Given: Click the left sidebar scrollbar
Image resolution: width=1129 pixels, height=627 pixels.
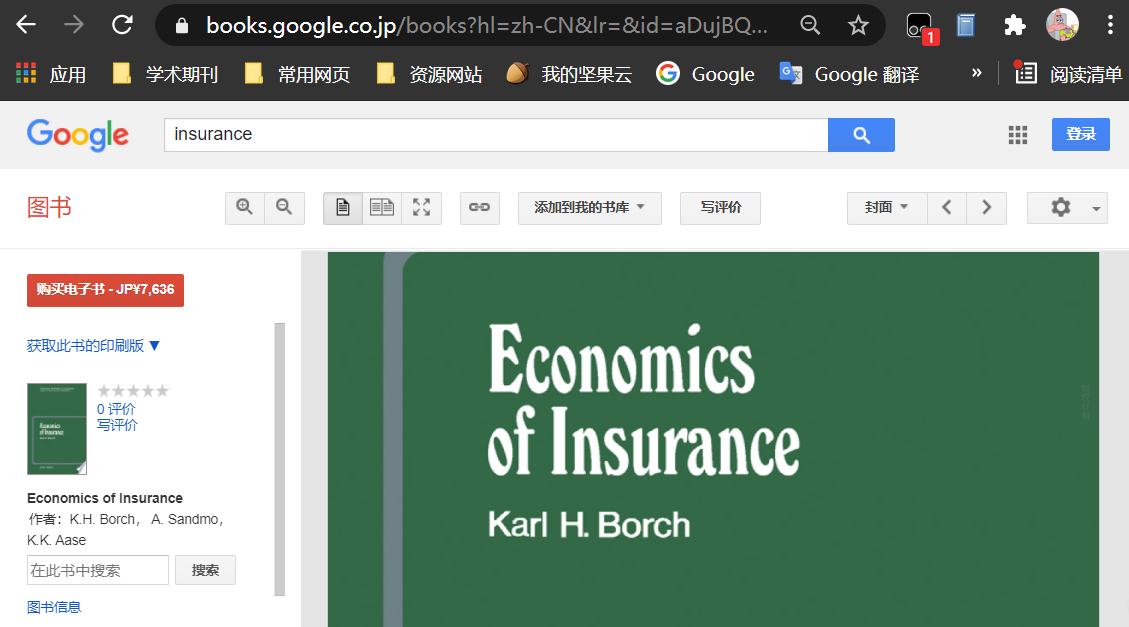Looking at the screenshot, I should tap(279, 459).
